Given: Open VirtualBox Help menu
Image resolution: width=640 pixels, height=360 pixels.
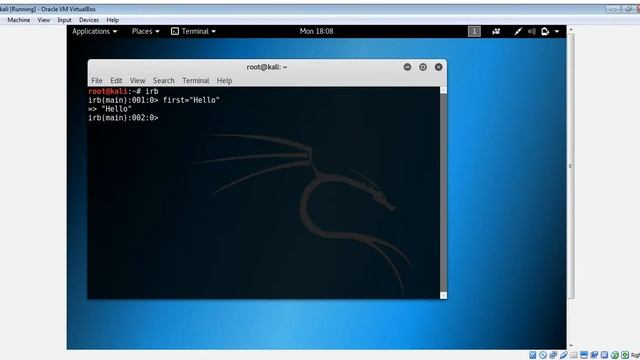Looking at the screenshot, I should click(113, 20).
